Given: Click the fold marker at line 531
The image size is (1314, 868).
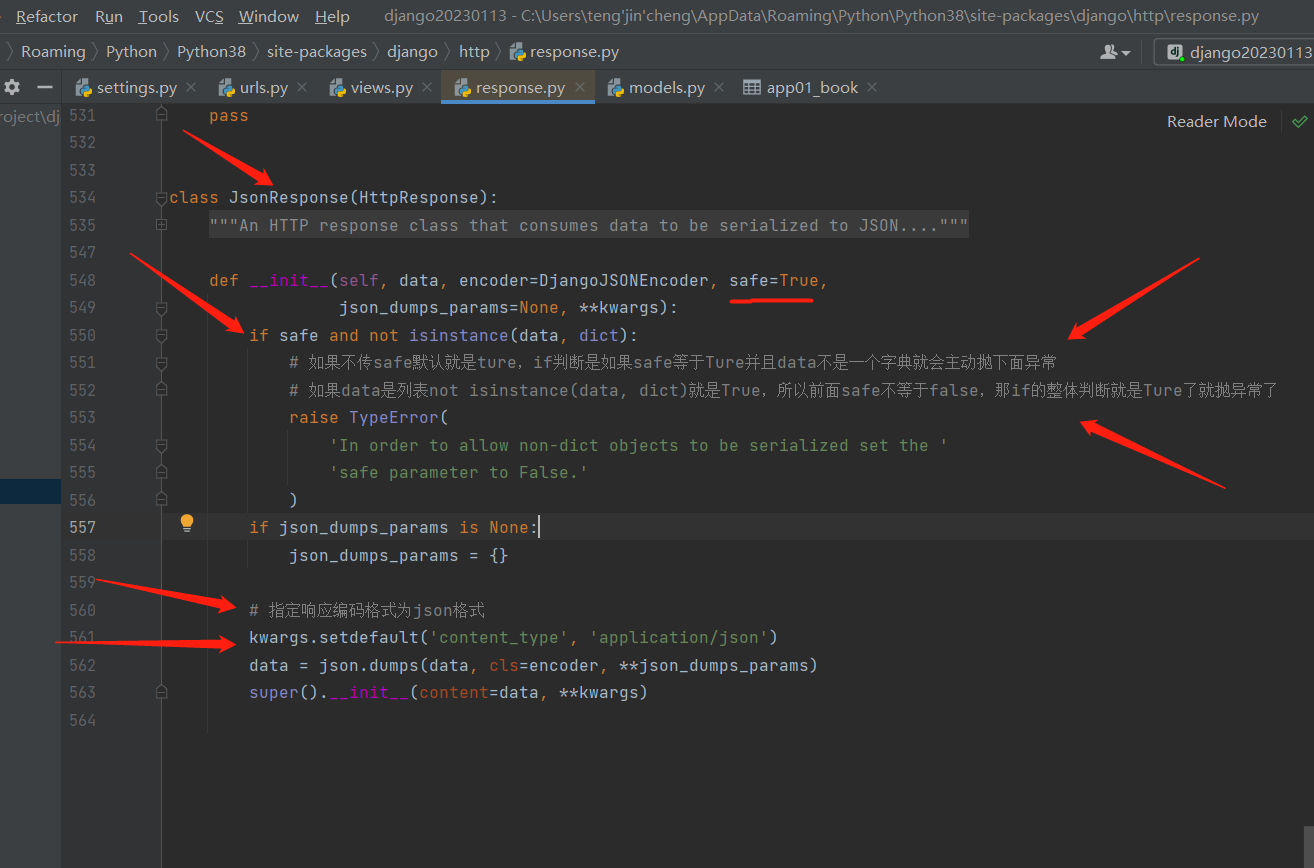Looking at the screenshot, I should tap(161, 116).
